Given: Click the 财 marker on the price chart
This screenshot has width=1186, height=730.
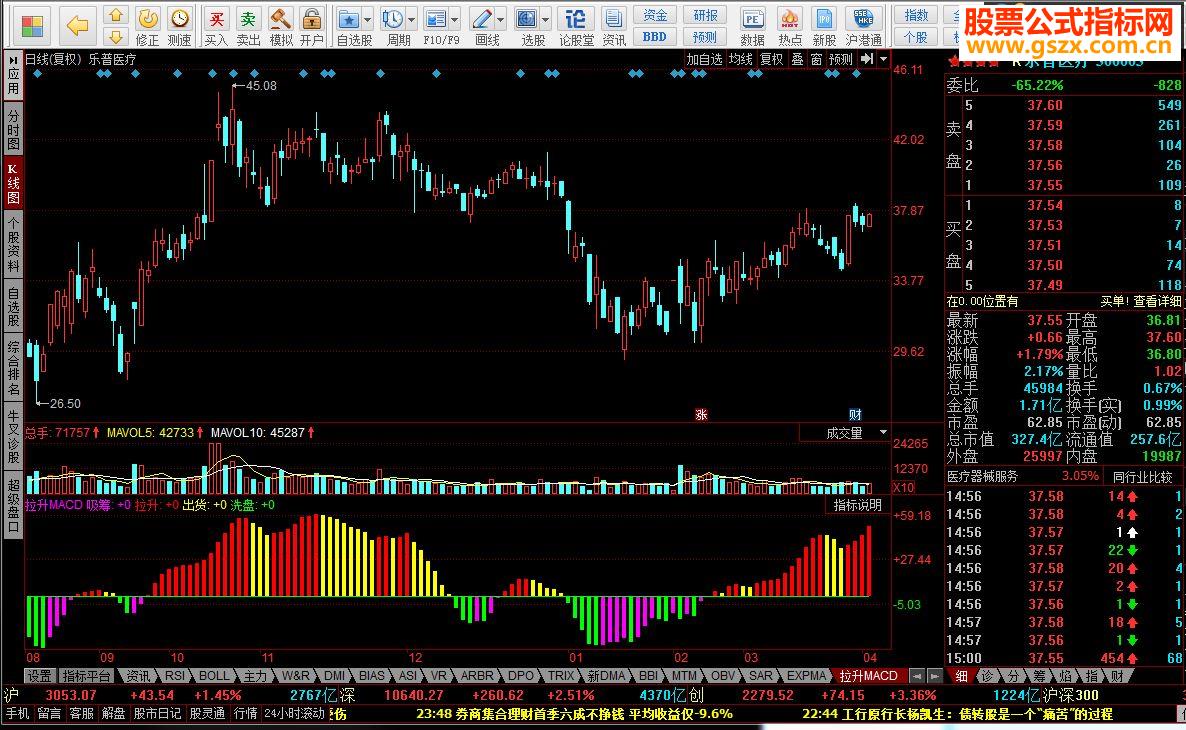Looking at the screenshot, I should click(x=855, y=415).
